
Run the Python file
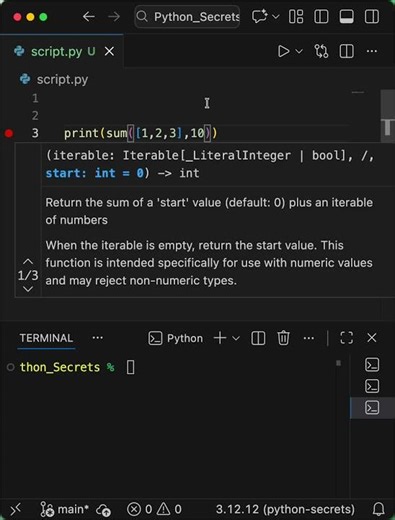pos(283,51)
